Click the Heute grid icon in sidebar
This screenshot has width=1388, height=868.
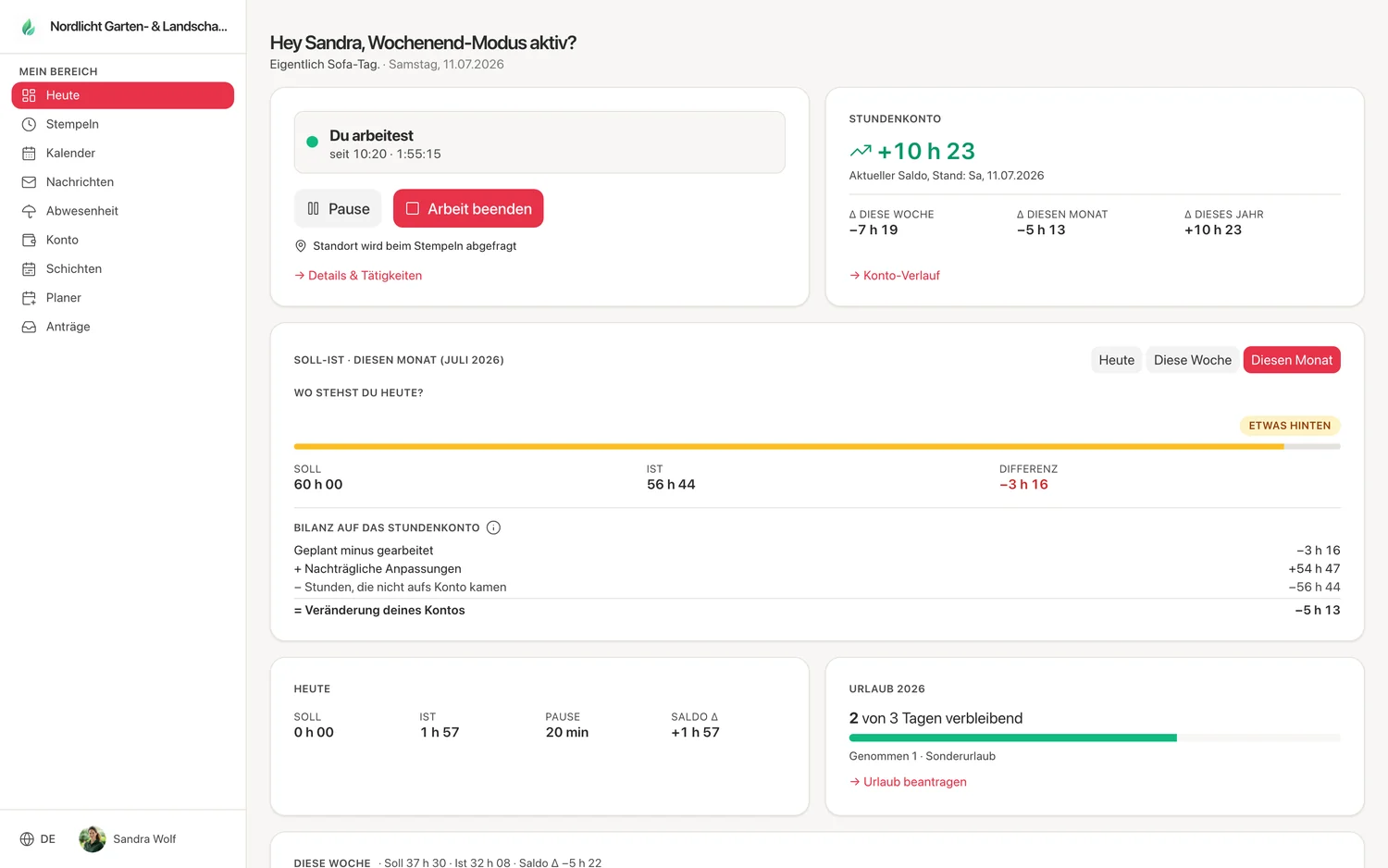pos(29,95)
